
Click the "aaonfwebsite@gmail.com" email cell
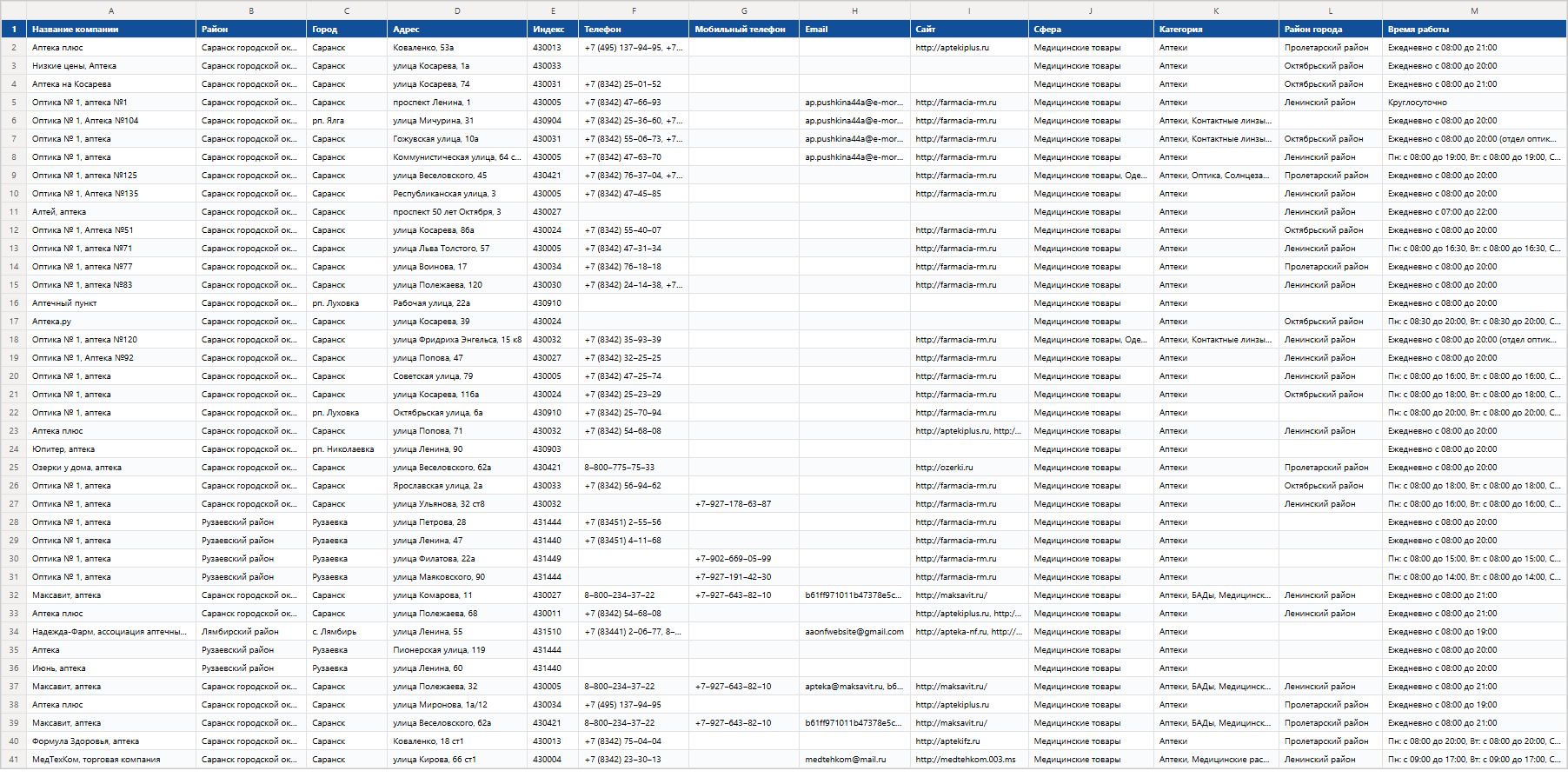[854, 631]
